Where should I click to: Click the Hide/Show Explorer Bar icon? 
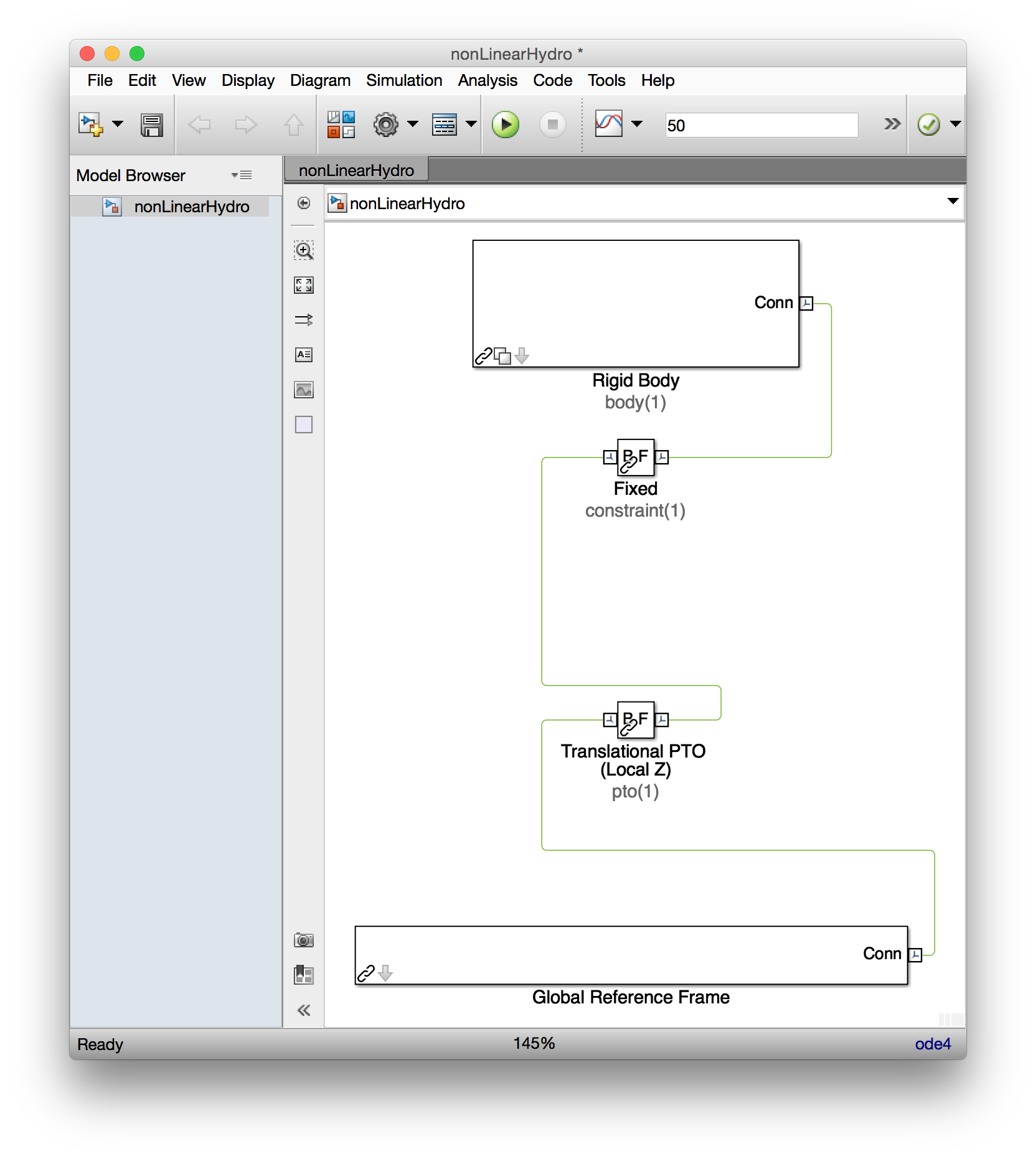304,203
